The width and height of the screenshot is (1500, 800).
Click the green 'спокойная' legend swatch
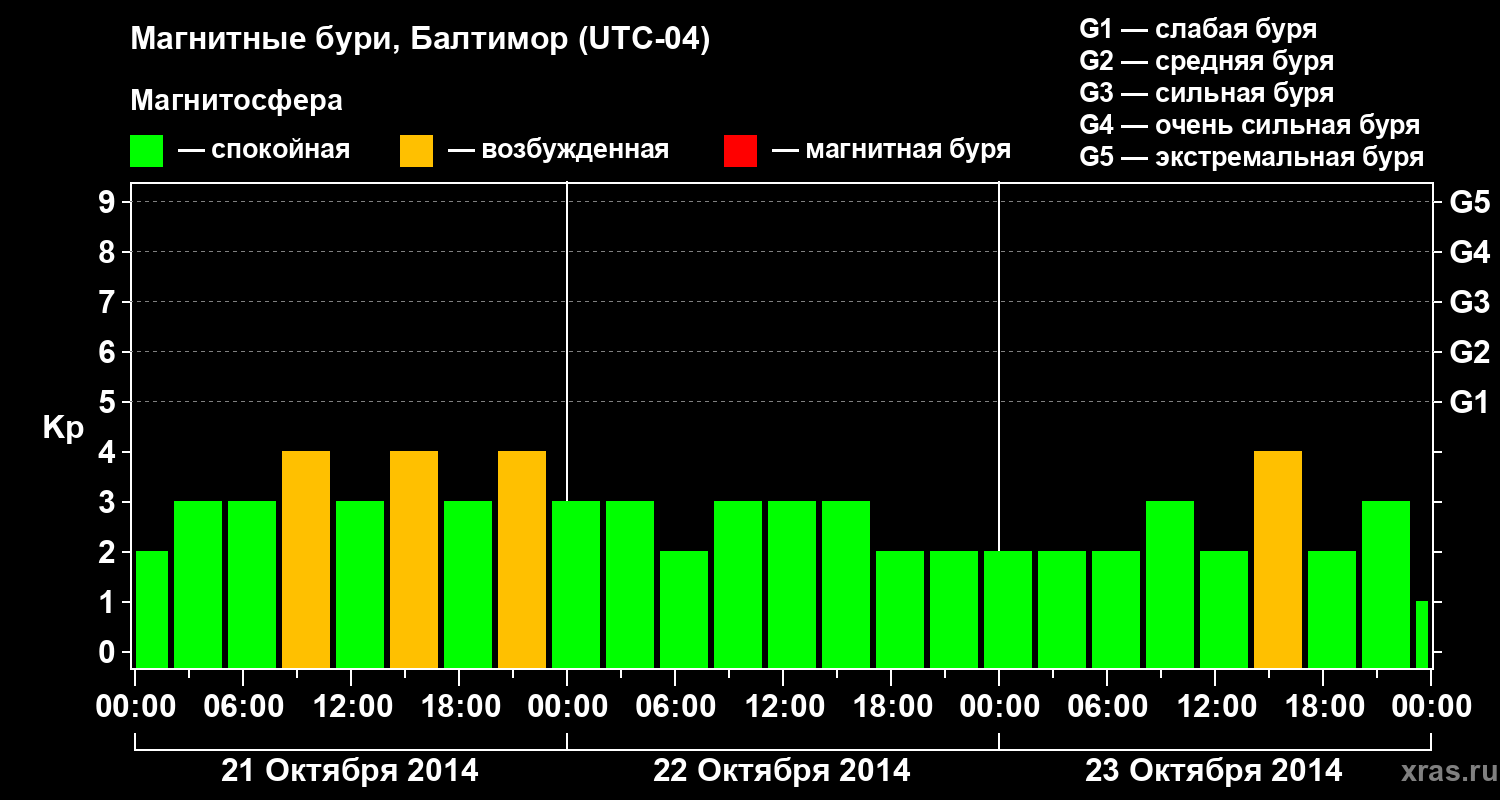[x=146, y=151]
